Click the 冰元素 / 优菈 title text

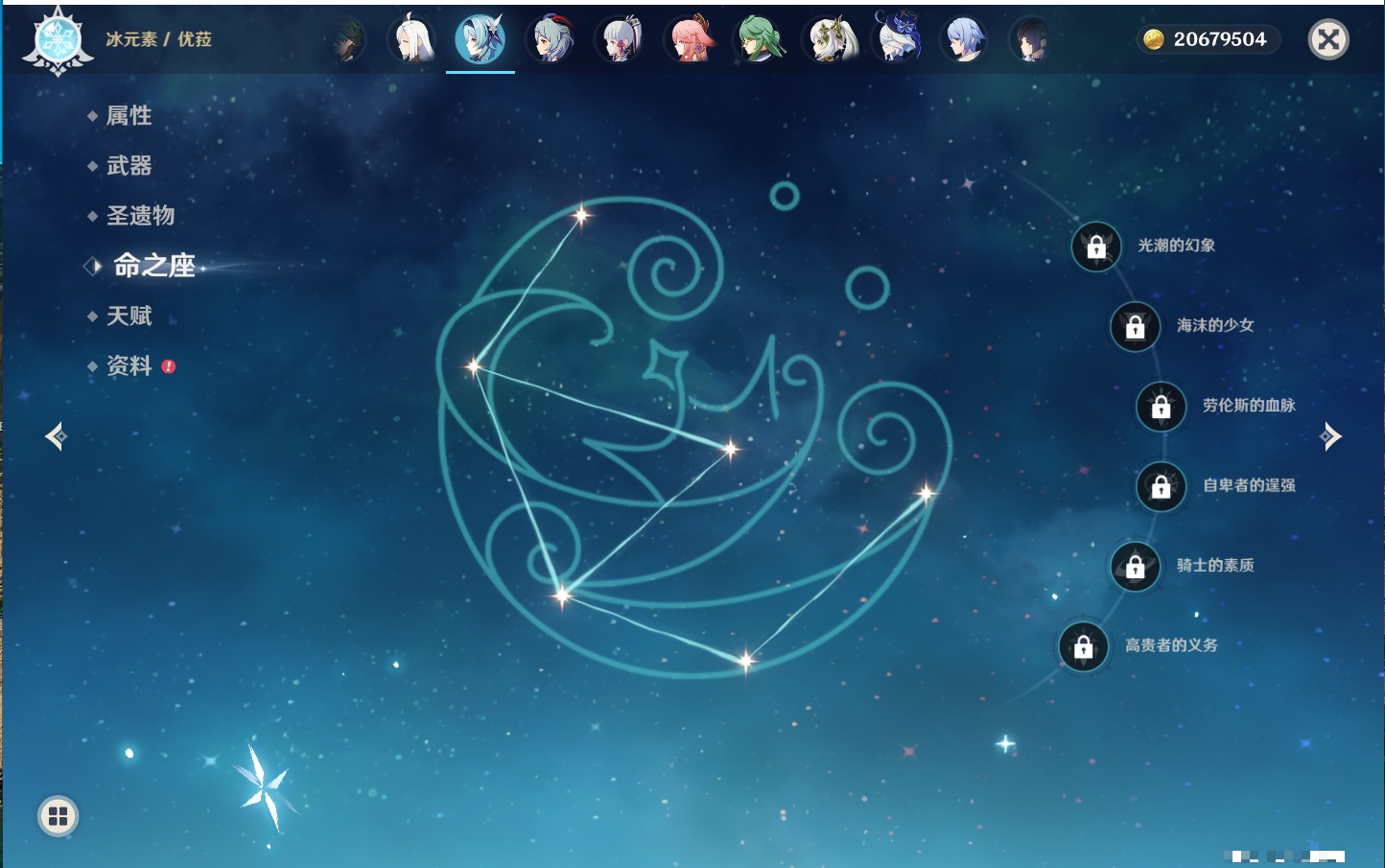(159, 39)
